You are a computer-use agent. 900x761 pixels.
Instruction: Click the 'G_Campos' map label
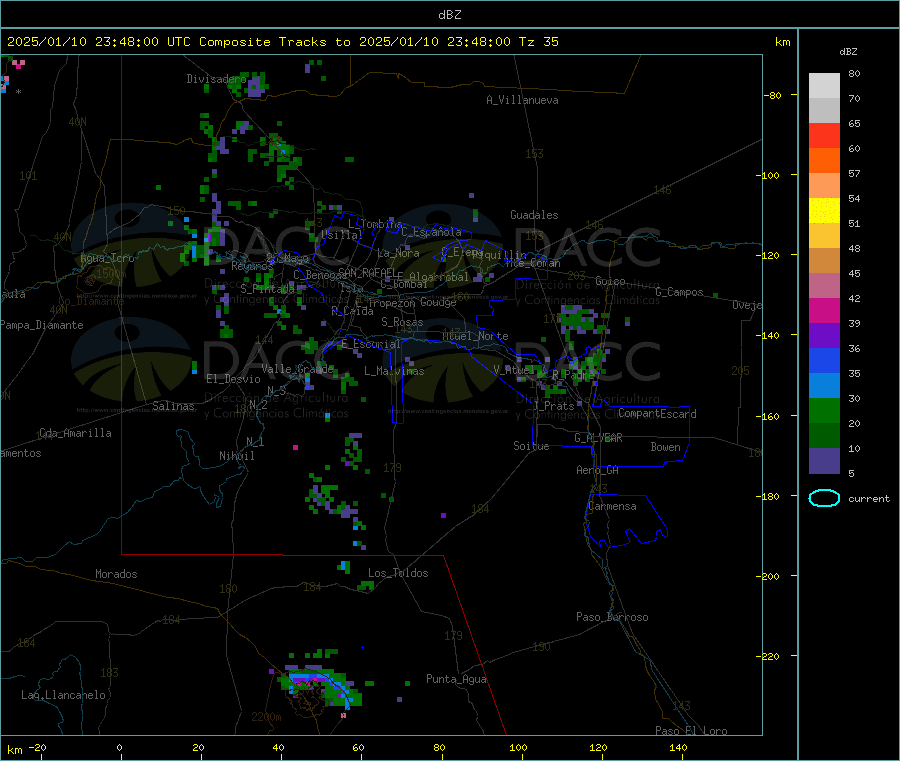click(x=680, y=292)
